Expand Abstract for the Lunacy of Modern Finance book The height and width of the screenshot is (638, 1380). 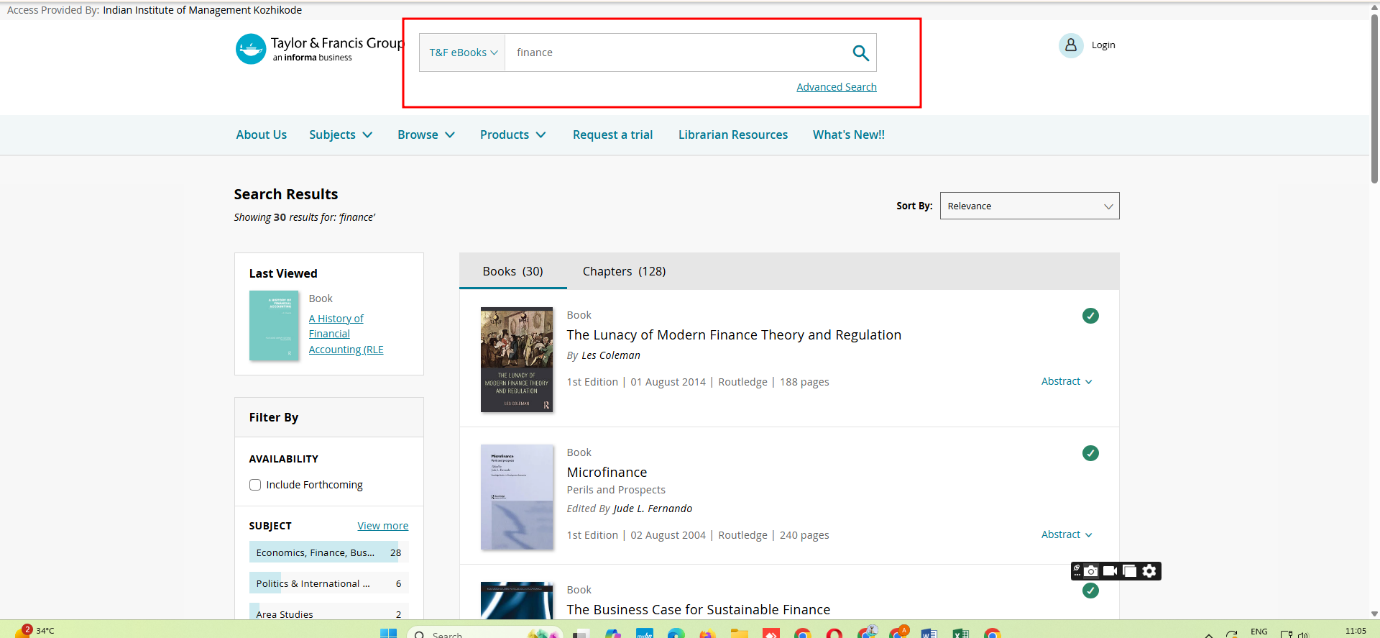1066,381
